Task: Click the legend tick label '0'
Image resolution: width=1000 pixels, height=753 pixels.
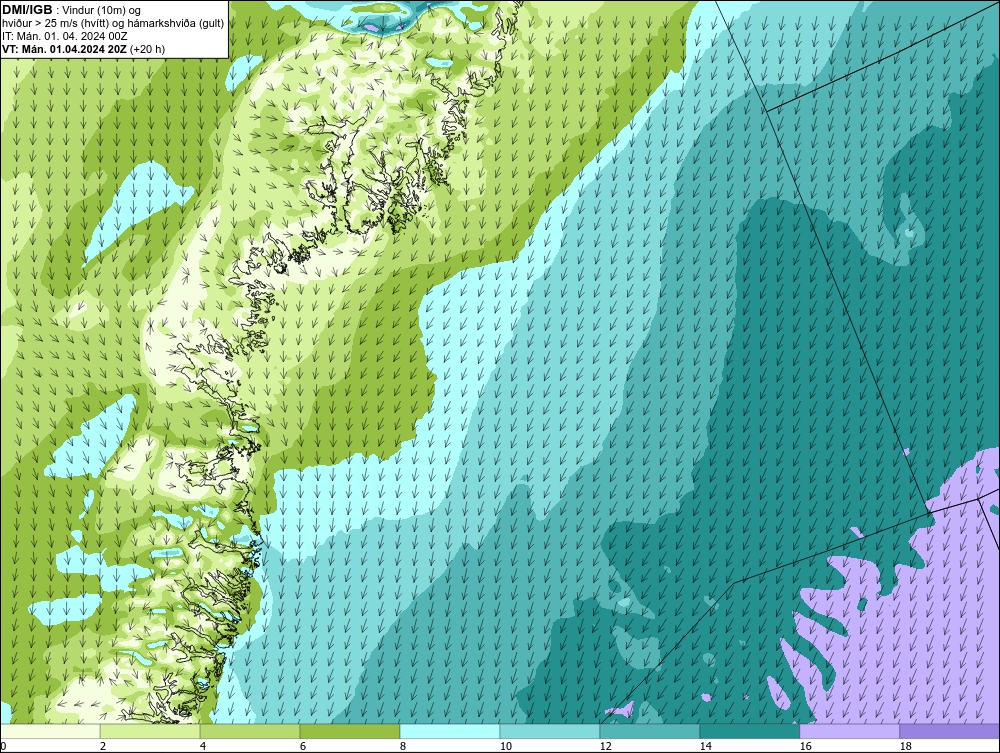Action: tap(3, 746)
